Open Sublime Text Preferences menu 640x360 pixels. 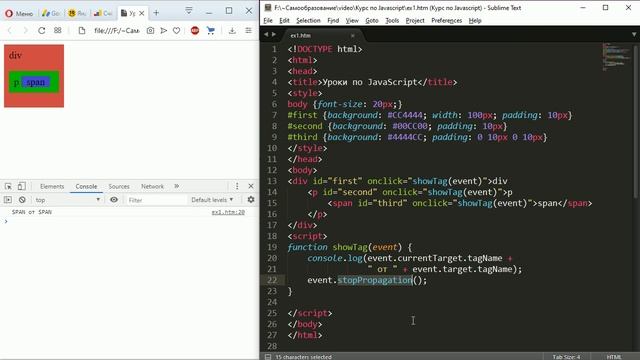447,20
